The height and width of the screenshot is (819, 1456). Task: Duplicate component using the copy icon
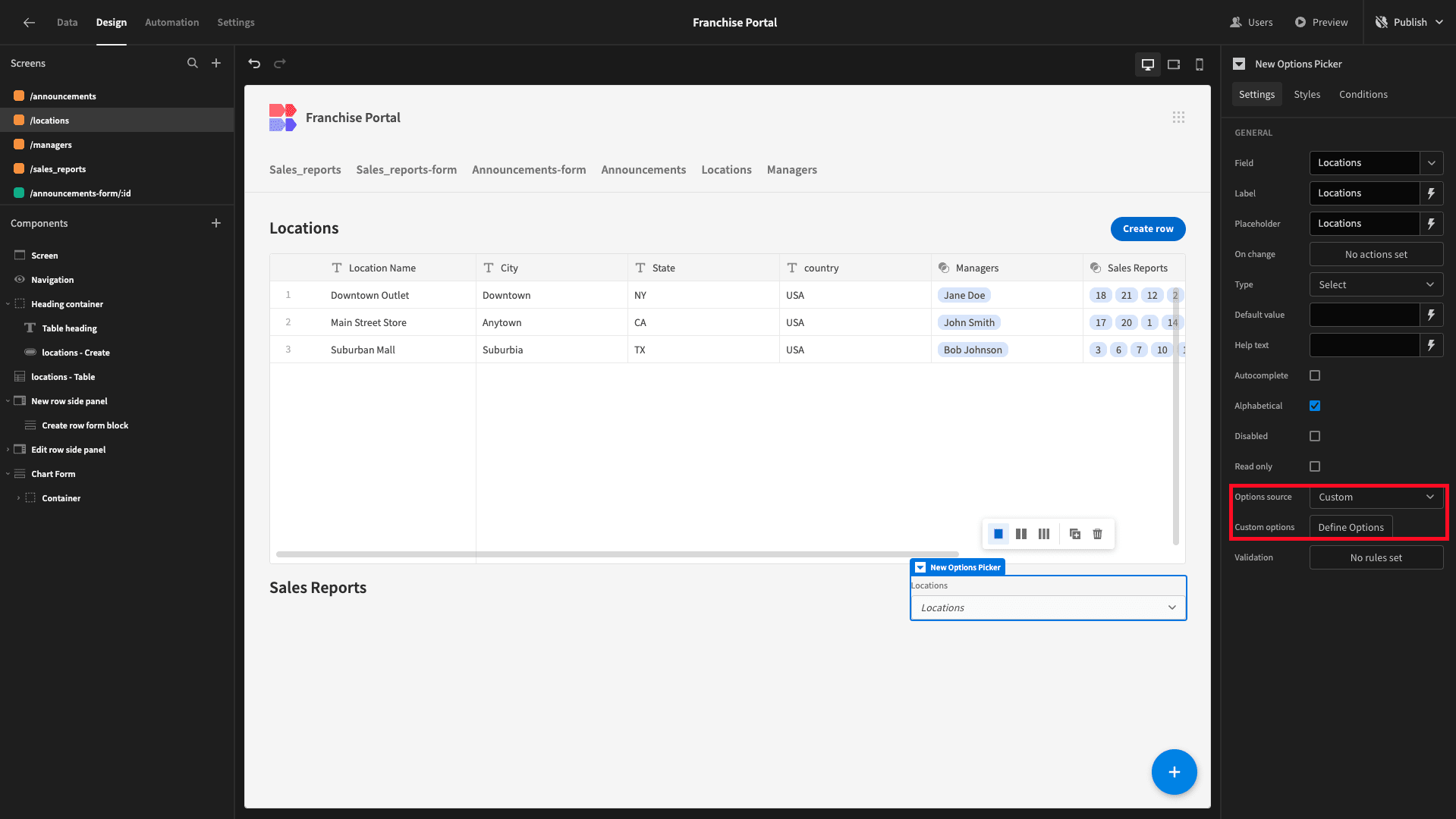(x=1075, y=534)
